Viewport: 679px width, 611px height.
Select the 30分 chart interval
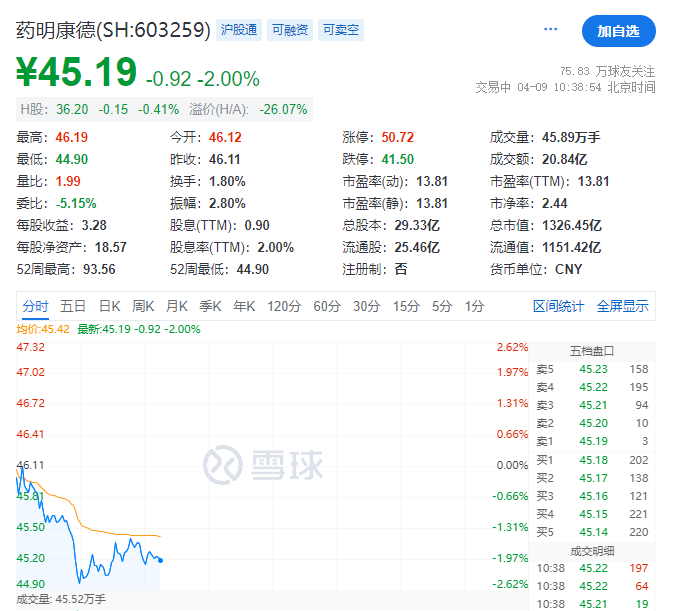366,307
